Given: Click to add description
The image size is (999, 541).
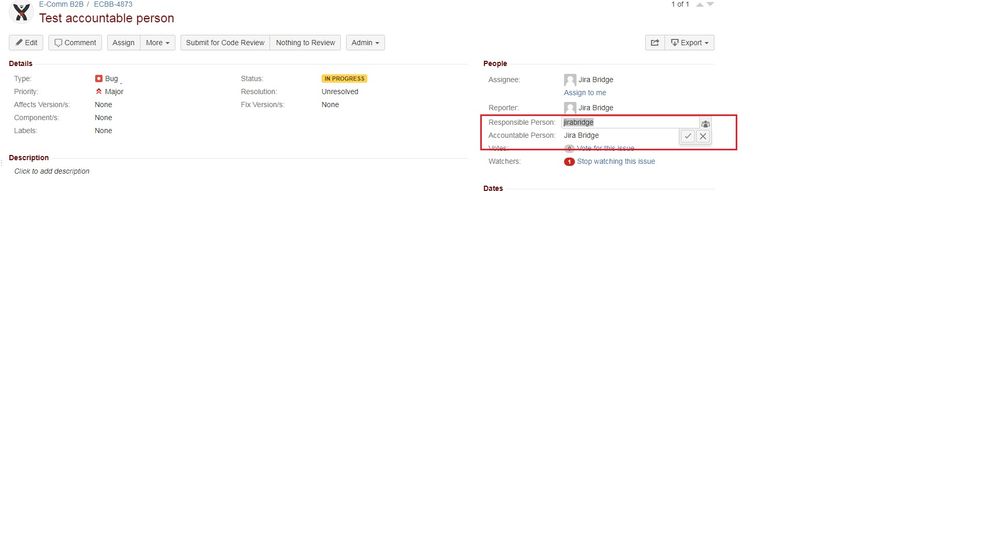Looking at the screenshot, I should click(52, 171).
